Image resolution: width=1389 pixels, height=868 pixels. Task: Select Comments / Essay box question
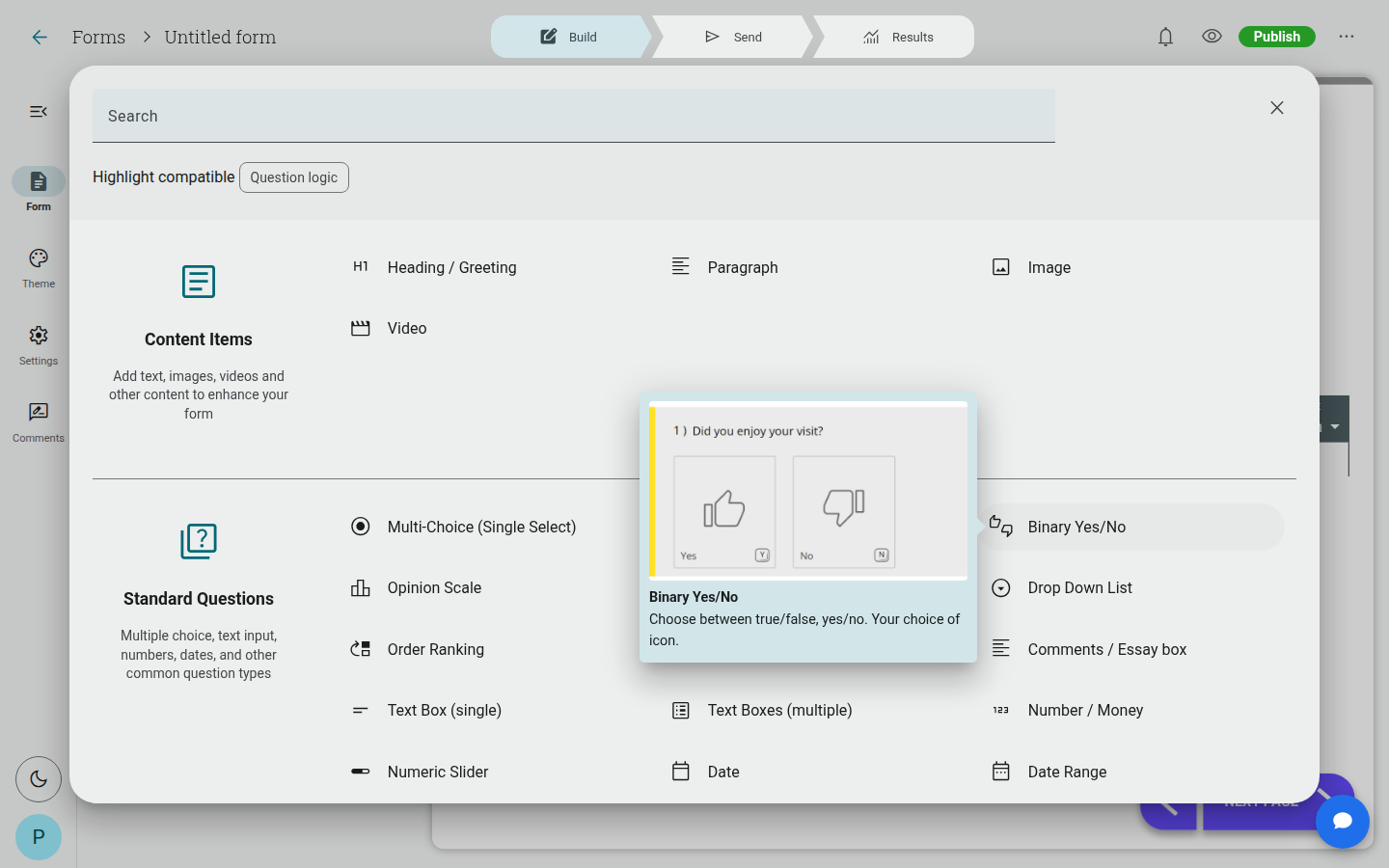[x=1130, y=649]
